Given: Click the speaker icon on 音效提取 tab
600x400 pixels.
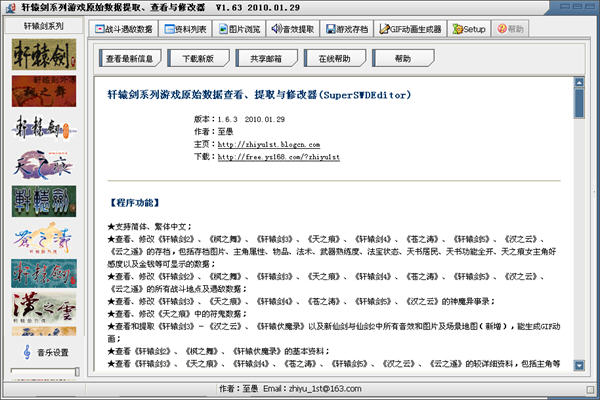Looking at the screenshot, I should 276,29.
